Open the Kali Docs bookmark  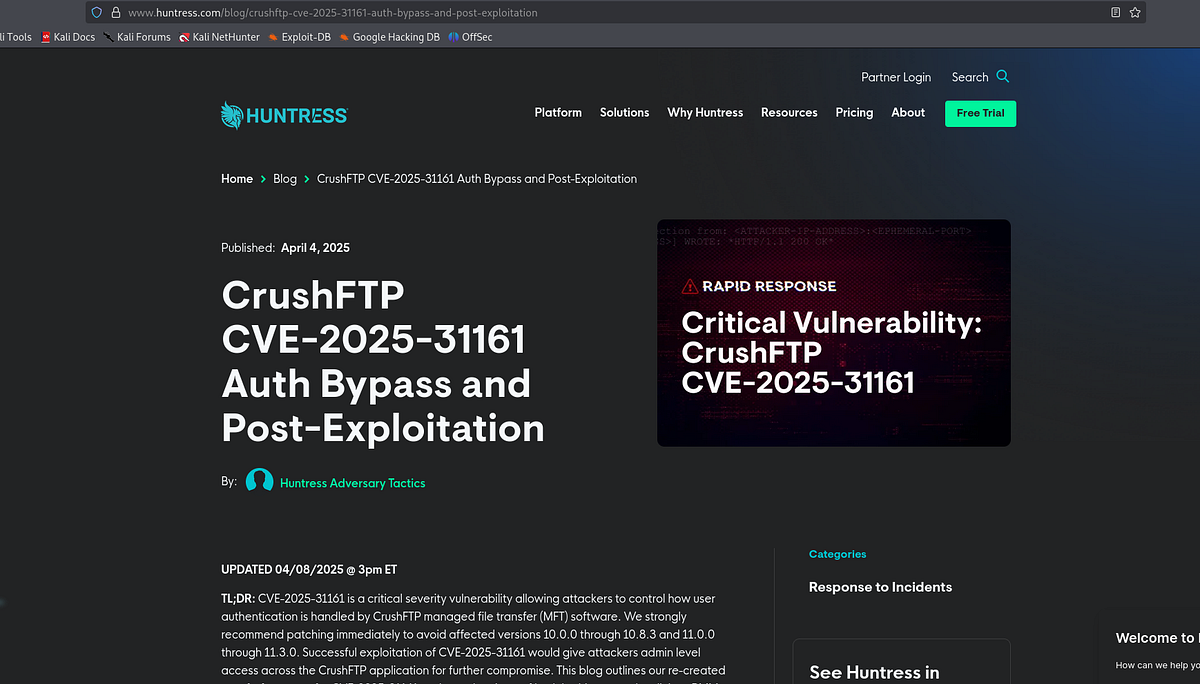[68, 37]
